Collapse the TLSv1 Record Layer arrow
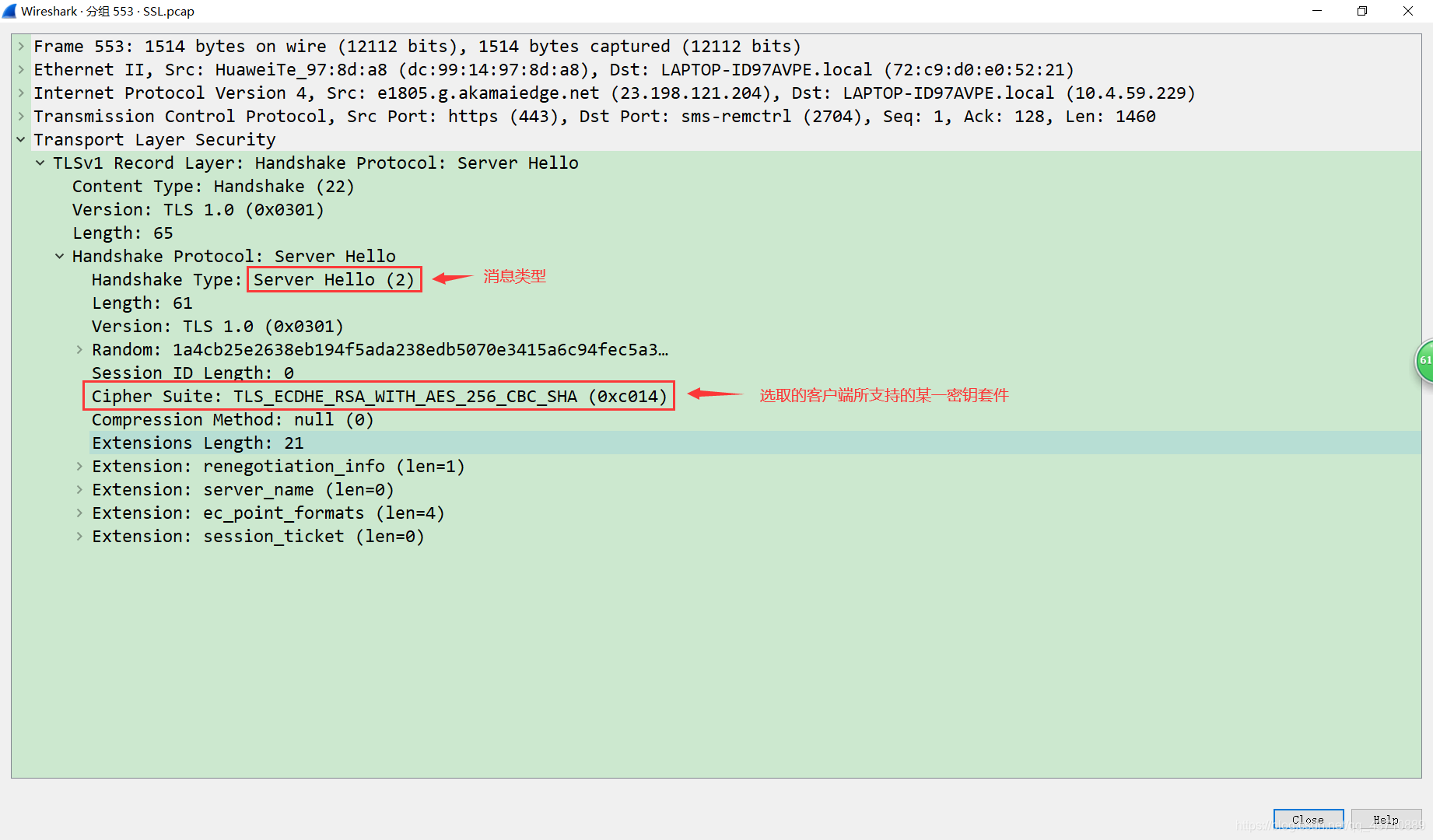Image resolution: width=1433 pixels, height=840 pixels. (40, 163)
